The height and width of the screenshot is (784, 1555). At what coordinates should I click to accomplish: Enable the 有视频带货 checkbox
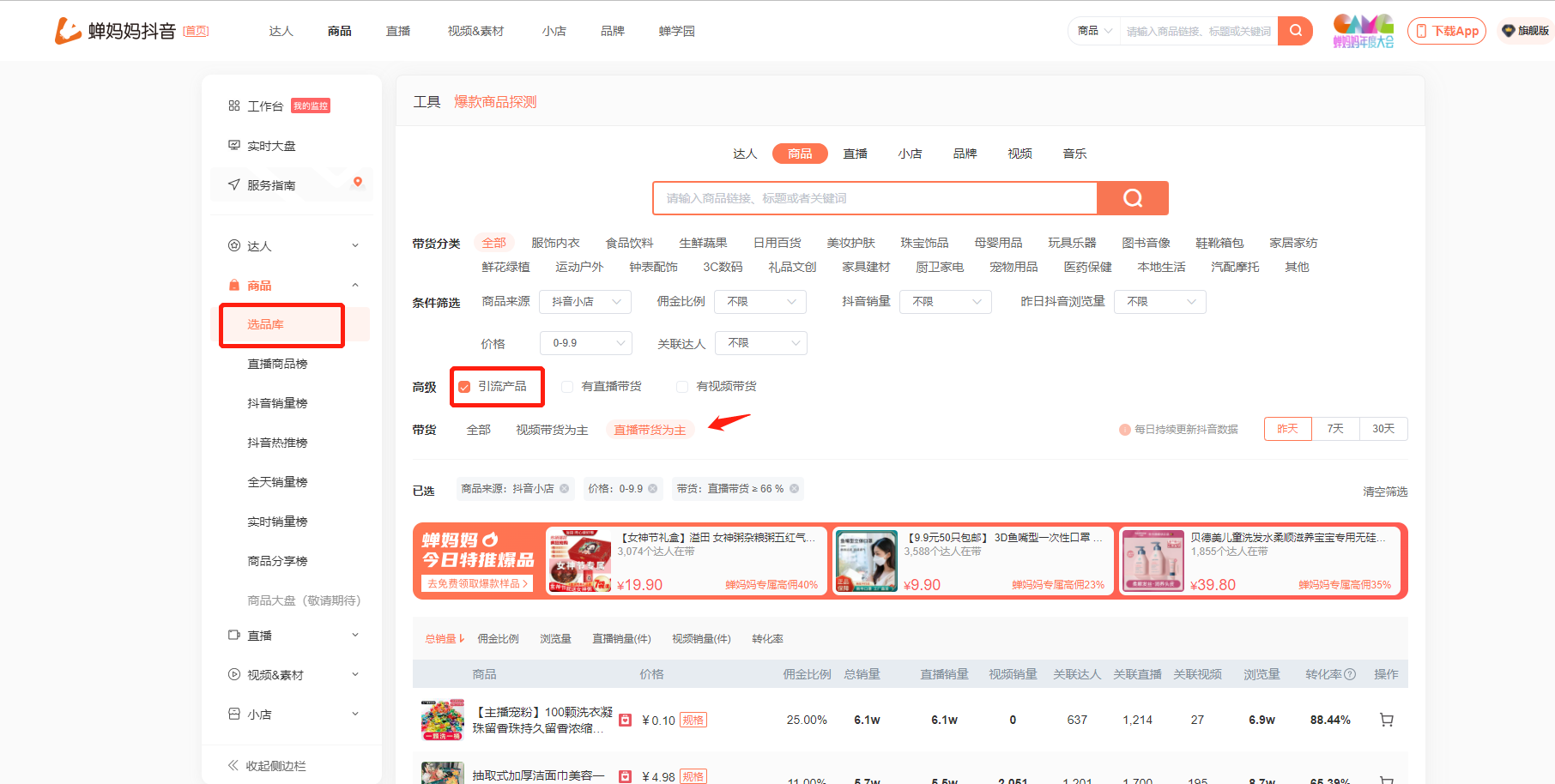pyautogui.click(x=682, y=387)
